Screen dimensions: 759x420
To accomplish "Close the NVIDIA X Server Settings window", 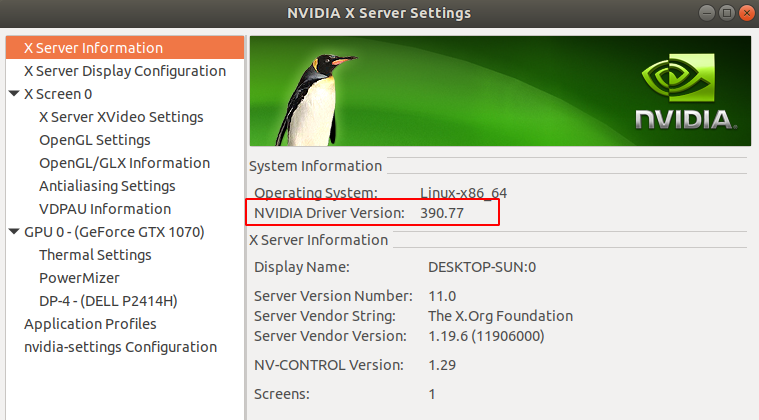I will [746, 13].
